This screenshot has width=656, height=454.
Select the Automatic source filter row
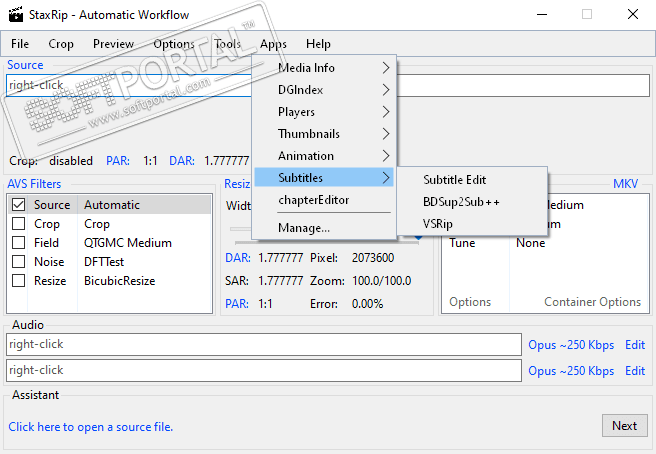(110, 205)
